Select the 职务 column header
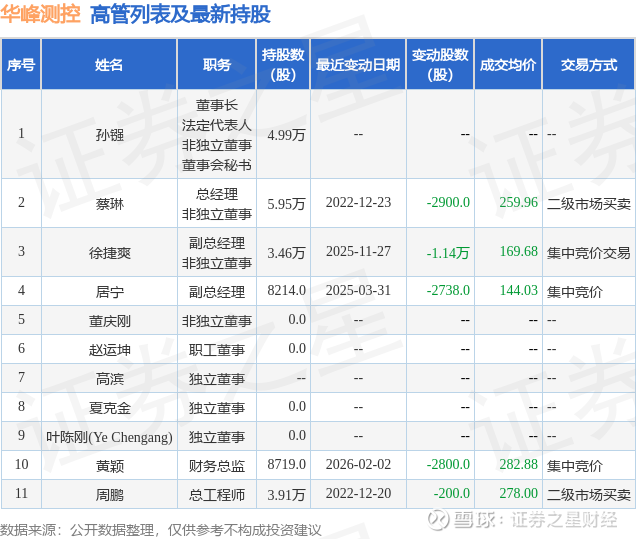Viewport: 636px width, 539px height. tap(217, 64)
